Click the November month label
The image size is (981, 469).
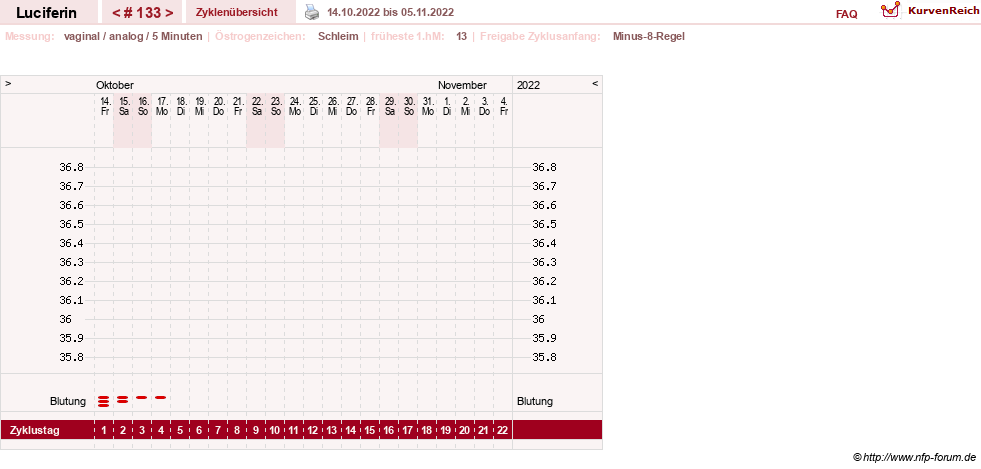462,86
